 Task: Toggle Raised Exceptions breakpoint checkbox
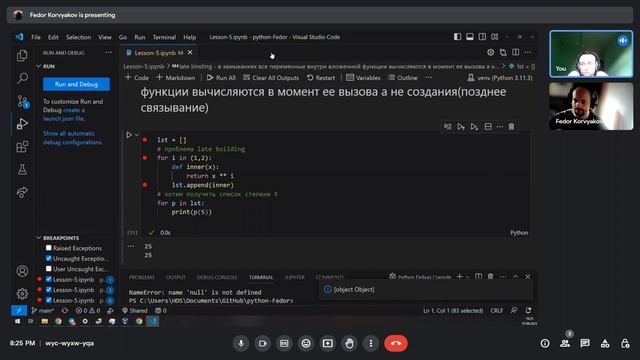pos(49,248)
